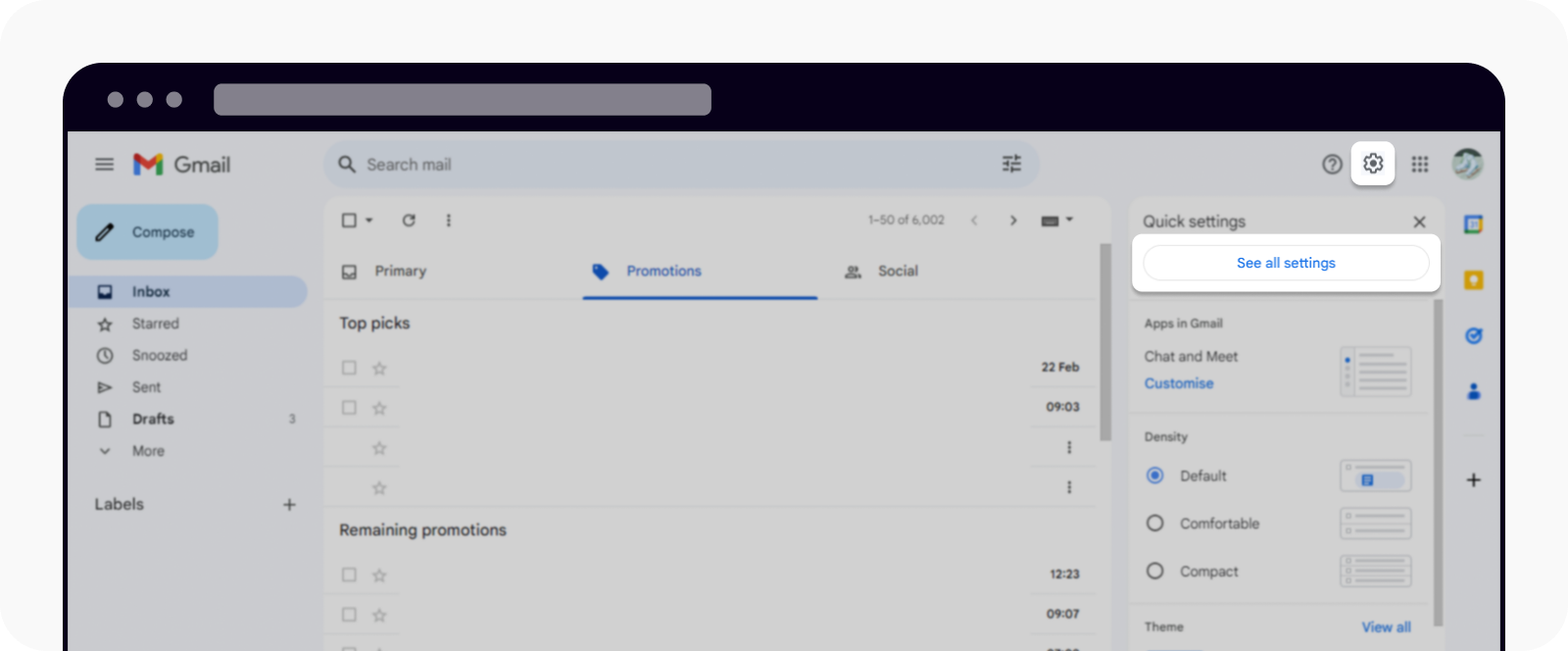Click See all settings
The image size is (1568, 651).
click(x=1286, y=263)
